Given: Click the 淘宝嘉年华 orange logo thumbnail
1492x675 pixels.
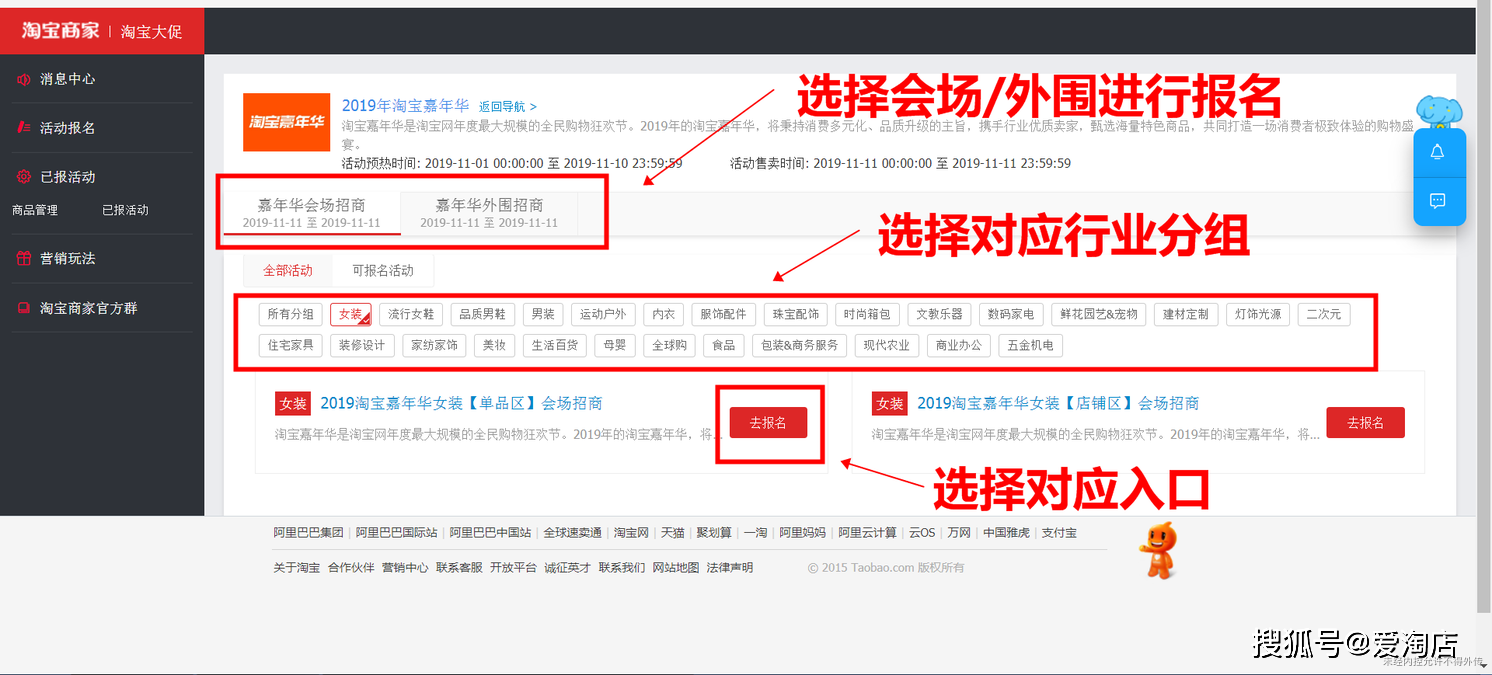Looking at the screenshot, I should pos(286,122).
